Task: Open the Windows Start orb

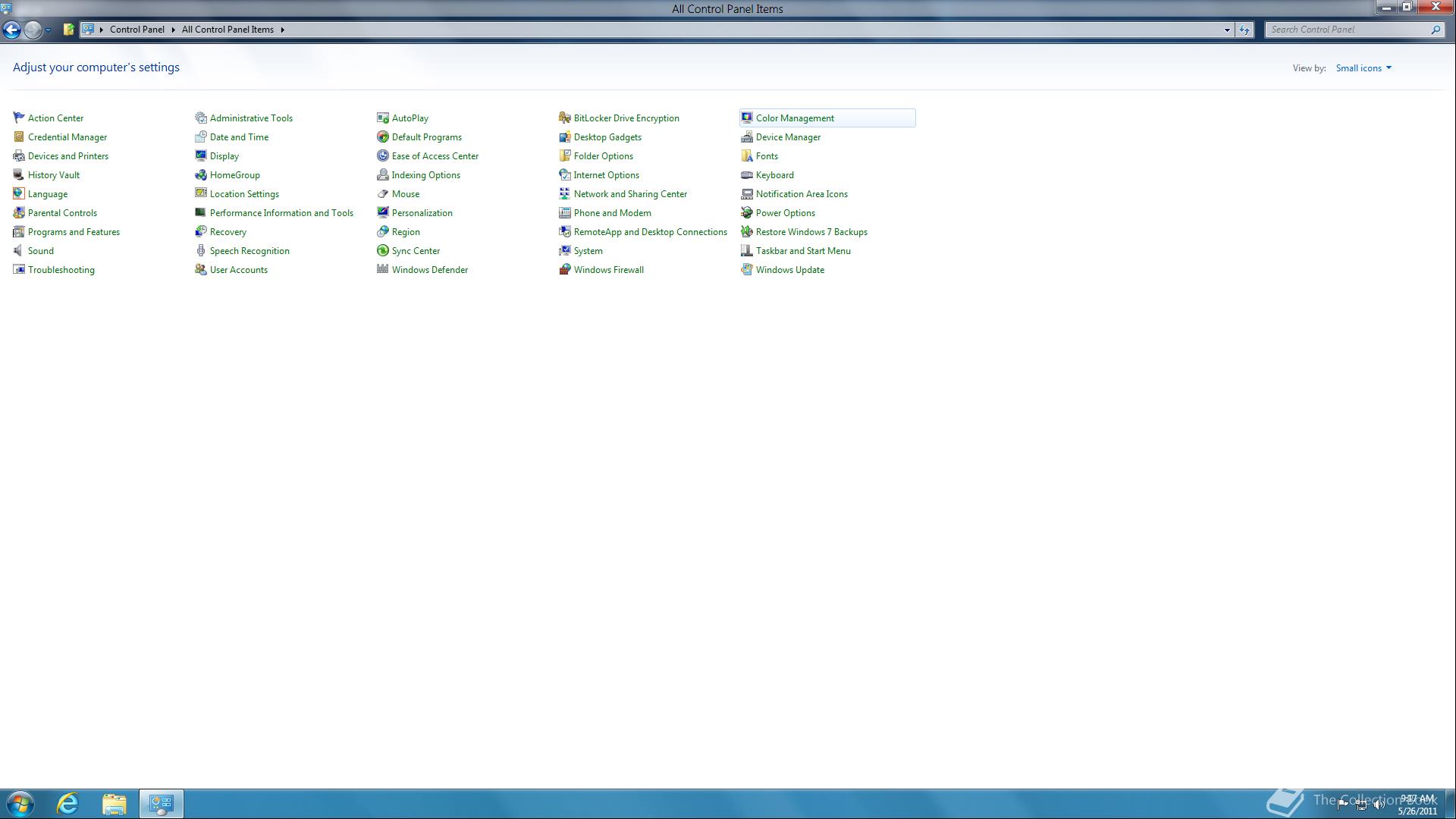Action: point(20,804)
